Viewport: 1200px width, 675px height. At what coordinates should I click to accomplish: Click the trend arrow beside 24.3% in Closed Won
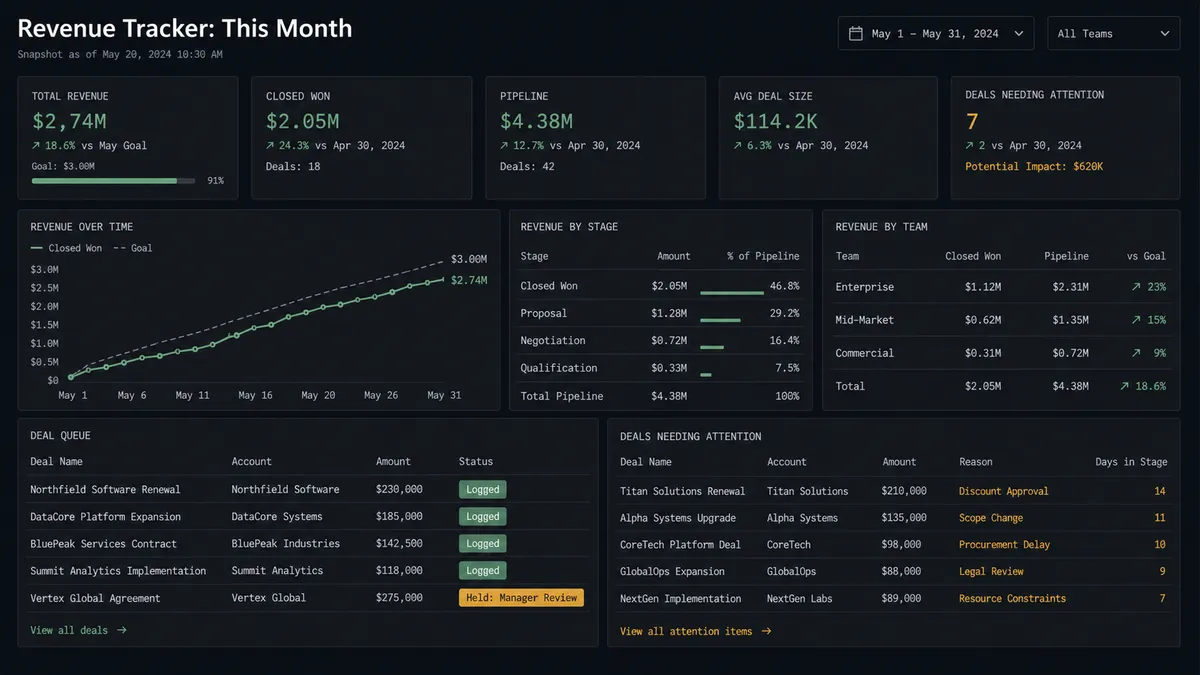[x=271, y=145]
